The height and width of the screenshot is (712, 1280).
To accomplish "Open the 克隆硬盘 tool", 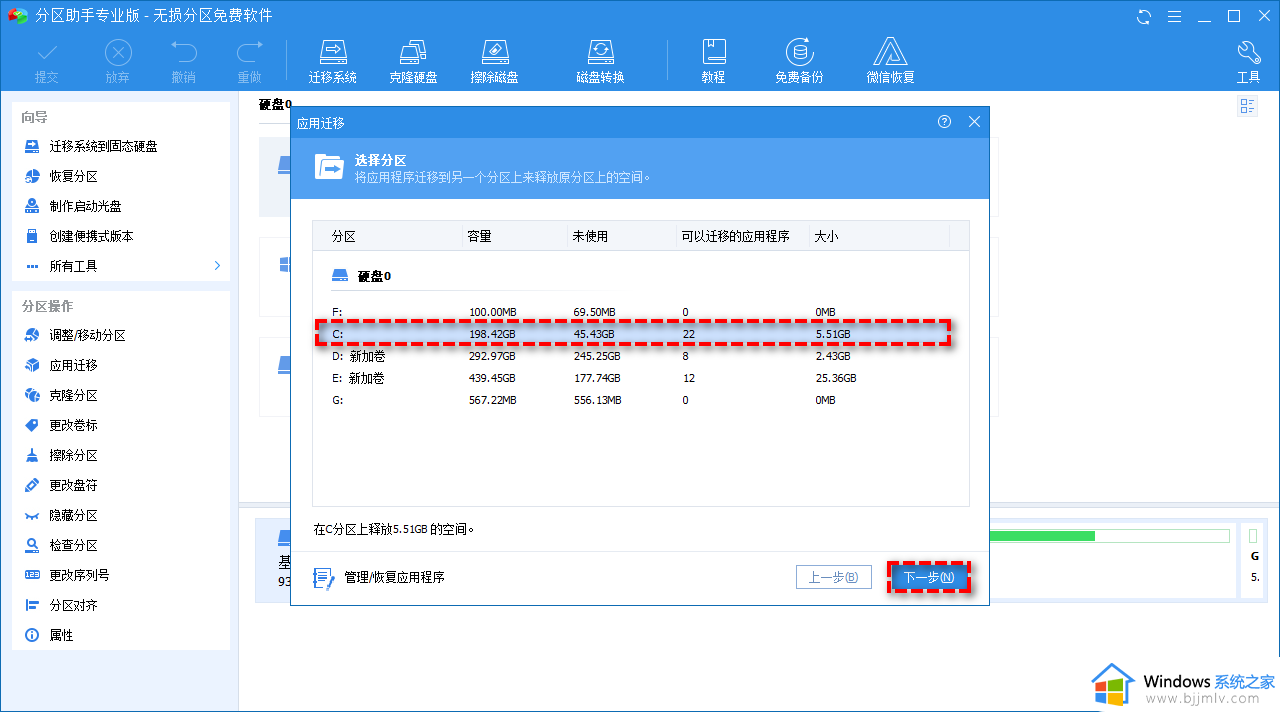I will click(413, 60).
